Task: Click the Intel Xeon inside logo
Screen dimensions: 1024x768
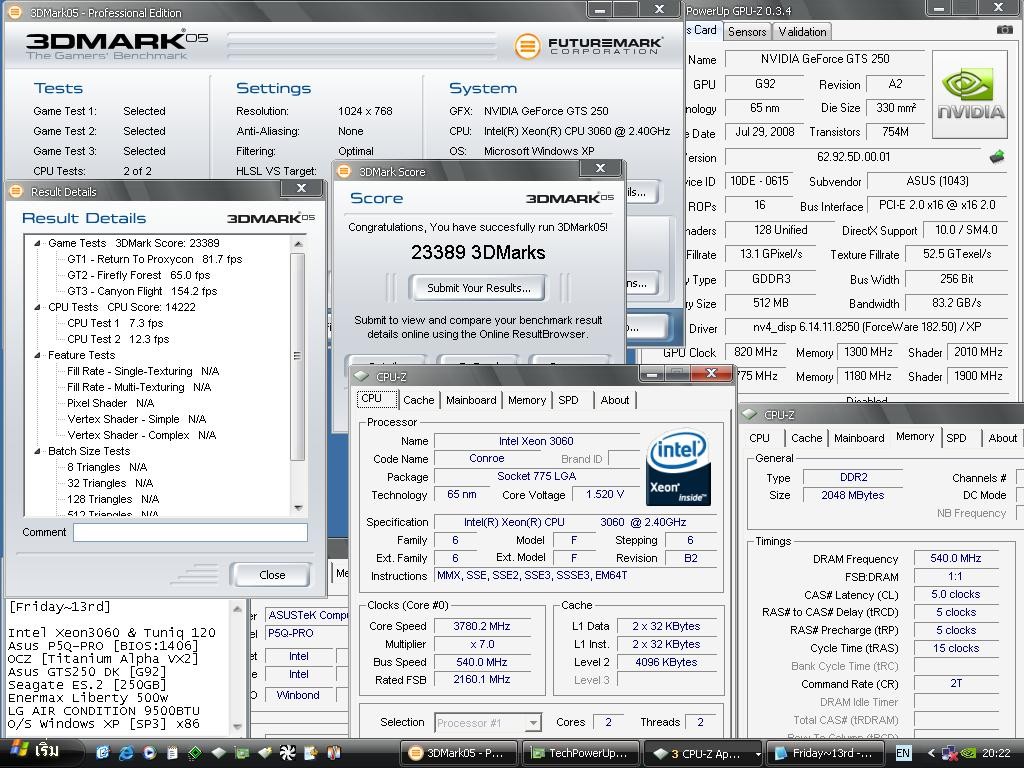Action: coord(678,468)
